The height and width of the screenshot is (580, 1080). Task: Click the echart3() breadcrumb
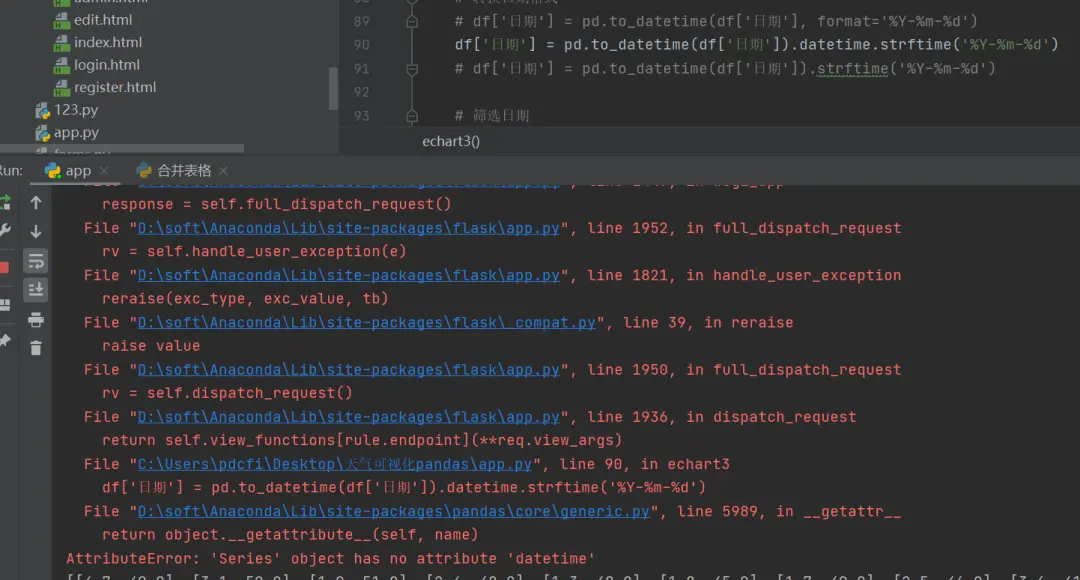click(451, 141)
